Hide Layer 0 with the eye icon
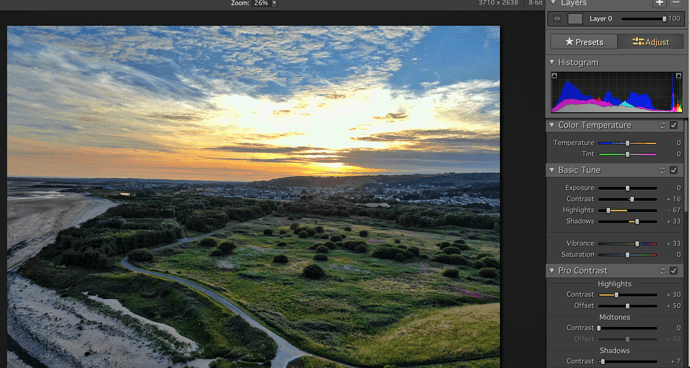 (x=557, y=19)
